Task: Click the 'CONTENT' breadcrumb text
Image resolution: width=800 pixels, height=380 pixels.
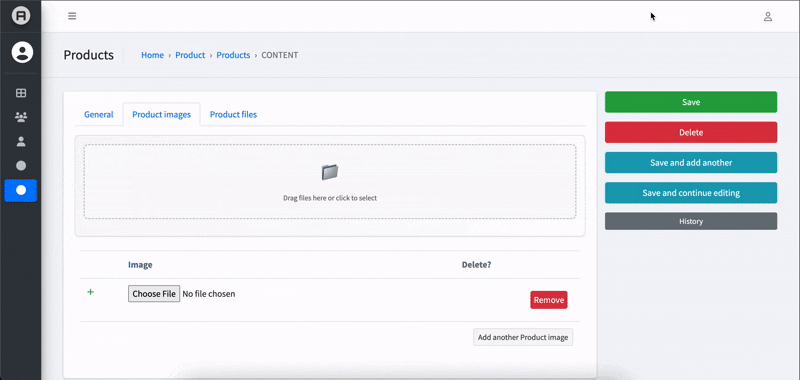Action: [280, 55]
